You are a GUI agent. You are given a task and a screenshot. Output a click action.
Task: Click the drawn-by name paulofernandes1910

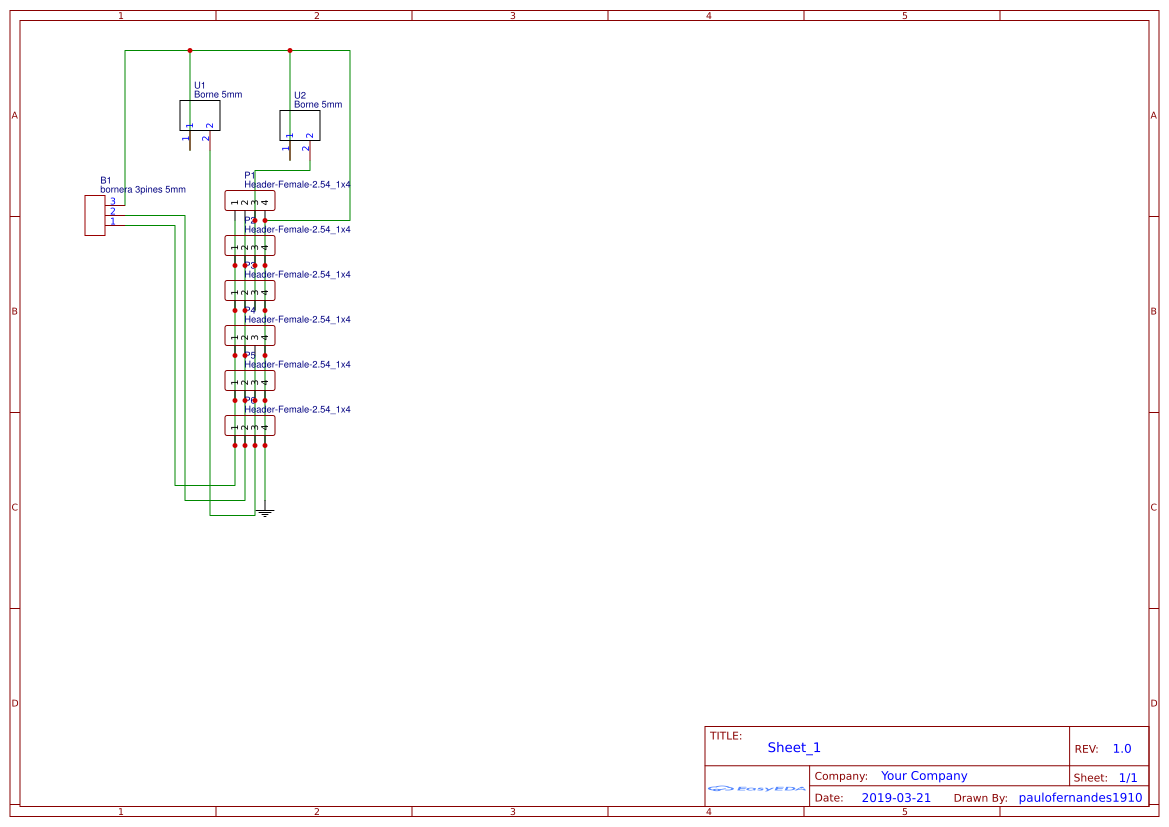point(1079,797)
